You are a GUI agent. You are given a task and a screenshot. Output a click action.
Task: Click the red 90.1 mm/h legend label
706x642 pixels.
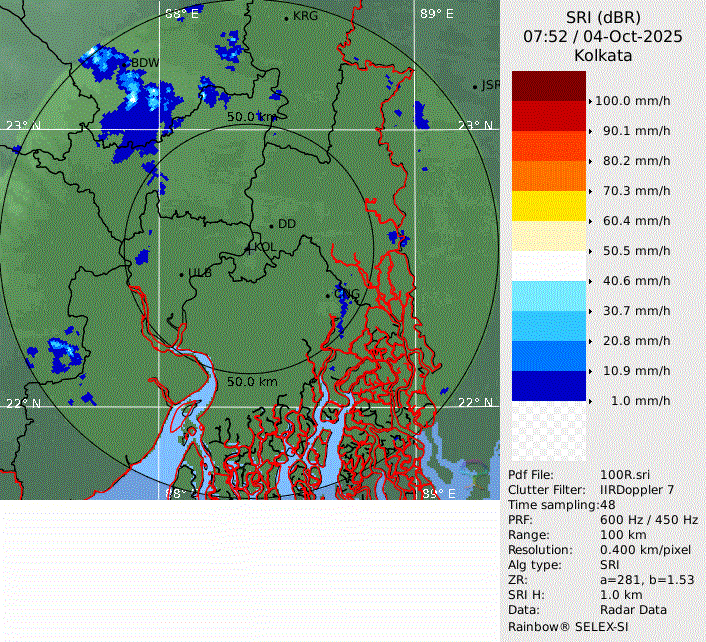(x=636, y=131)
